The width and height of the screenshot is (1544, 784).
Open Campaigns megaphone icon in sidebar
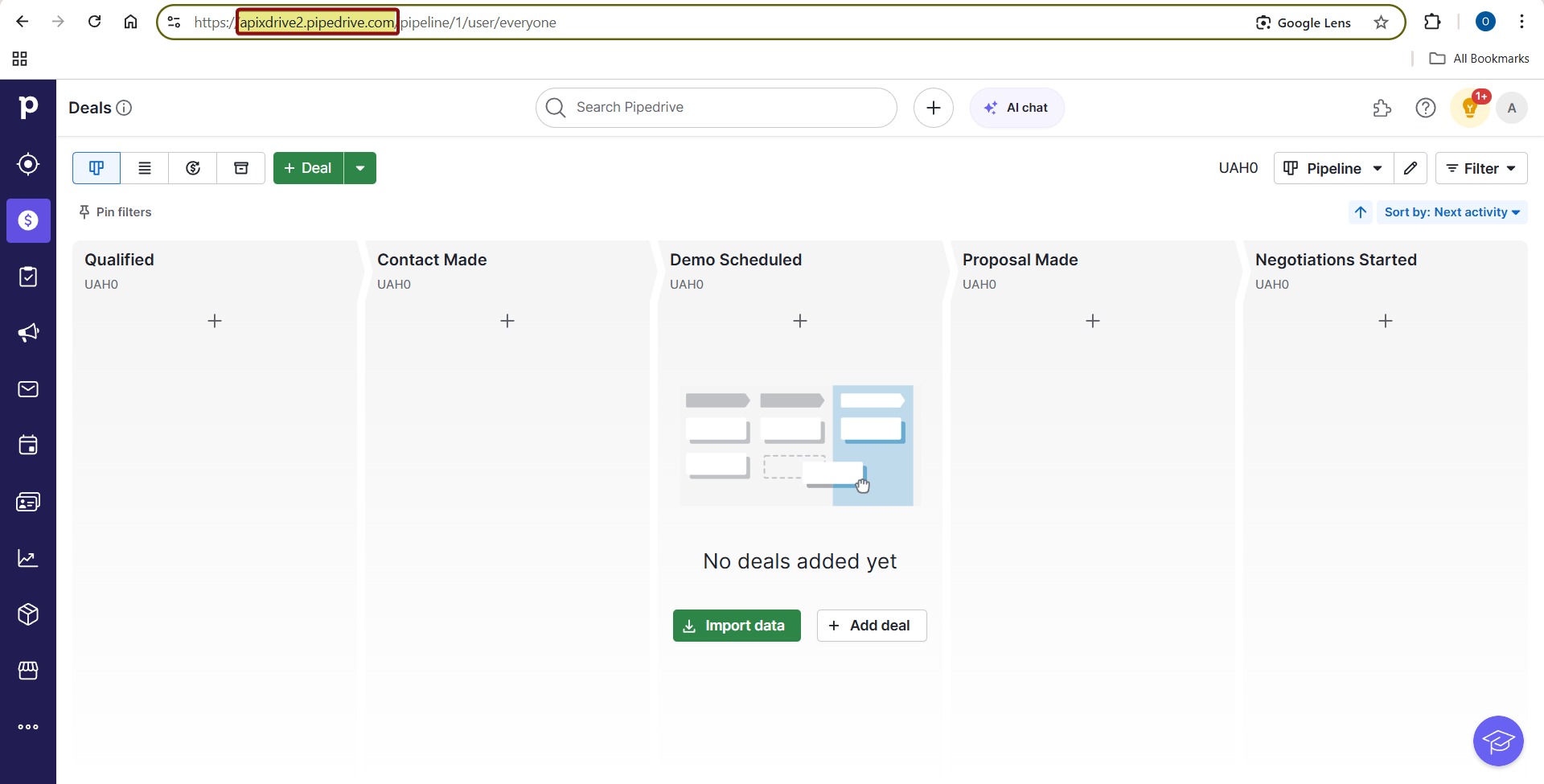tap(28, 333)
